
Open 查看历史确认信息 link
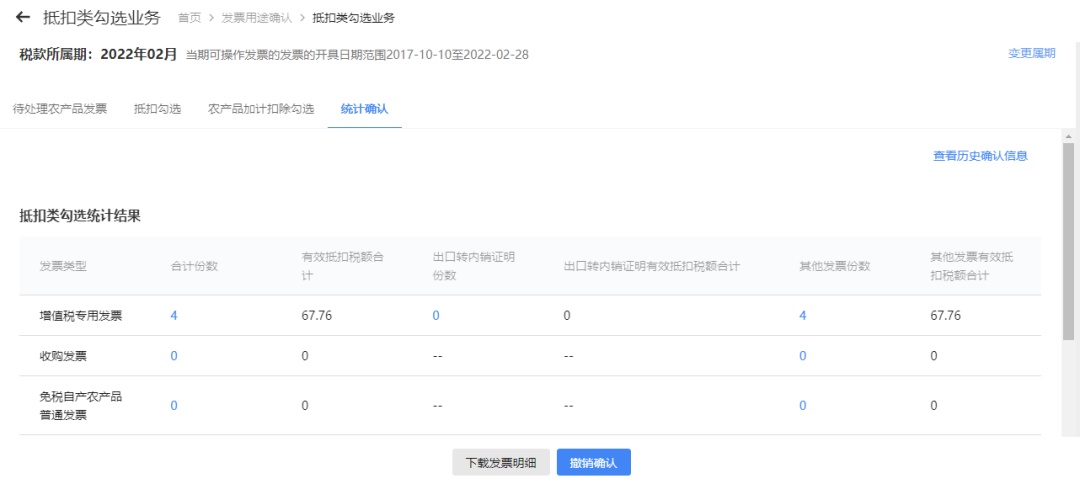[x=980, y=156]
